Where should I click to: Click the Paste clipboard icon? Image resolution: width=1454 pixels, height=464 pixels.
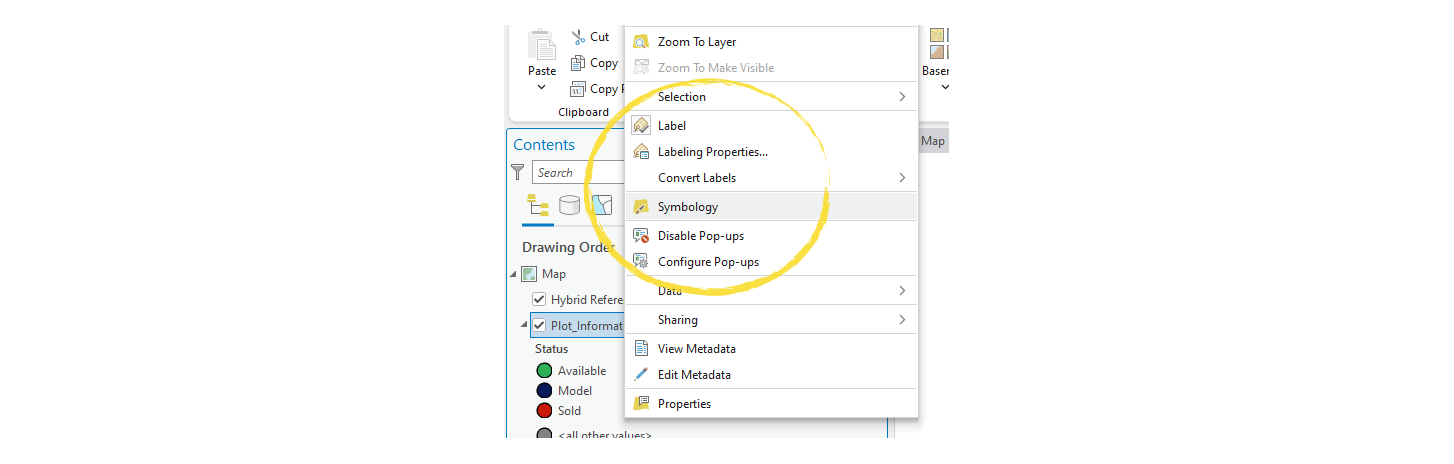[x=542, y=46]
